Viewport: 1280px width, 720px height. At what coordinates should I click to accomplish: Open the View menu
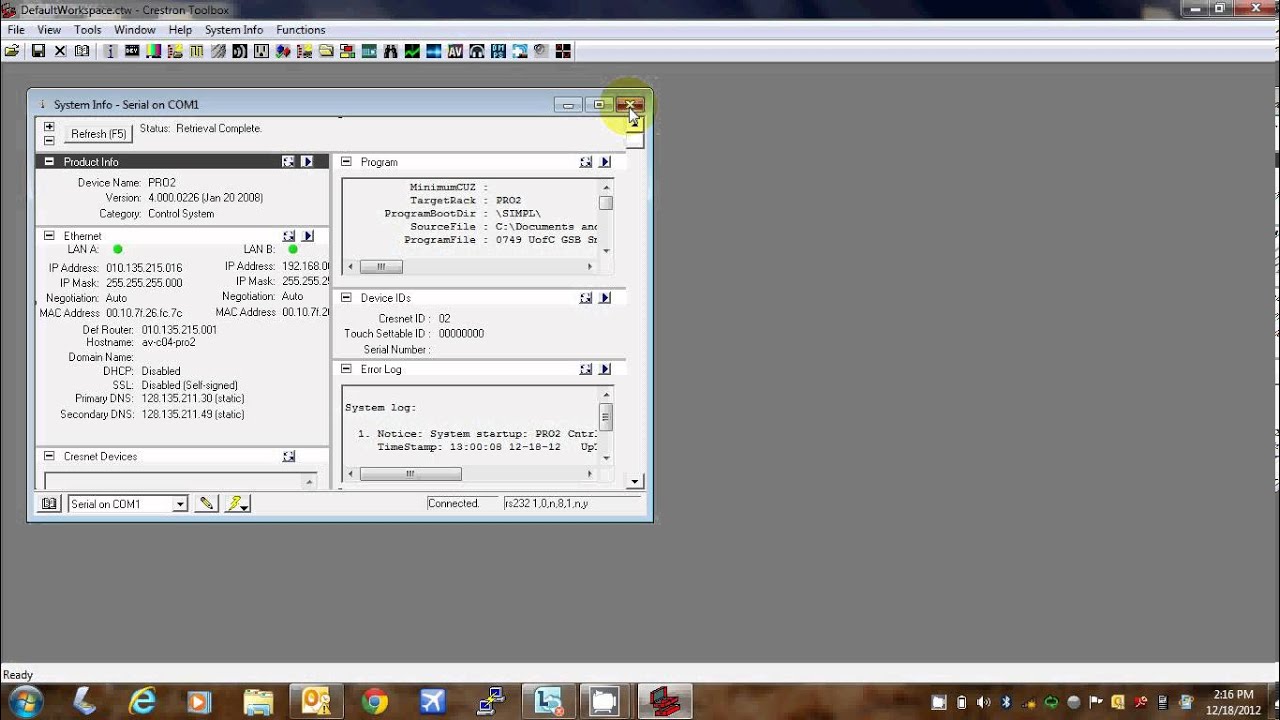[49, 30]
